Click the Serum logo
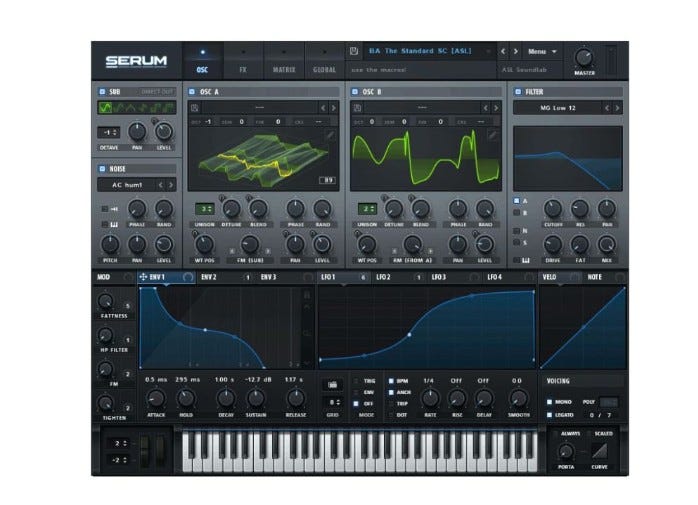 coord(136,61)
